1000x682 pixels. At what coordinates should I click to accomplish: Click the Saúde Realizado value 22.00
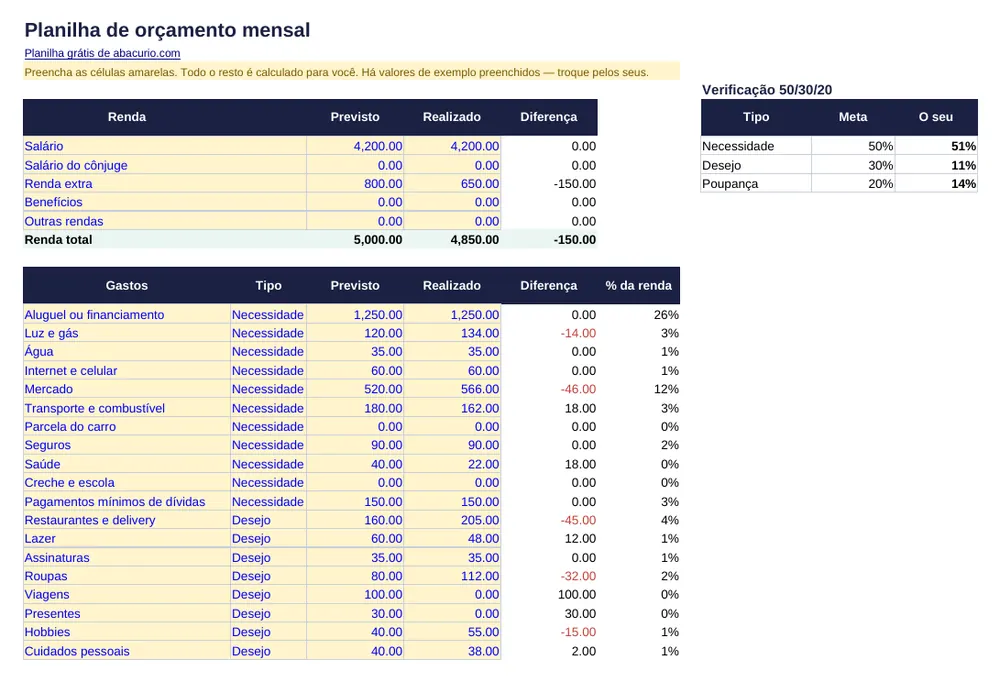pos(483,464)
